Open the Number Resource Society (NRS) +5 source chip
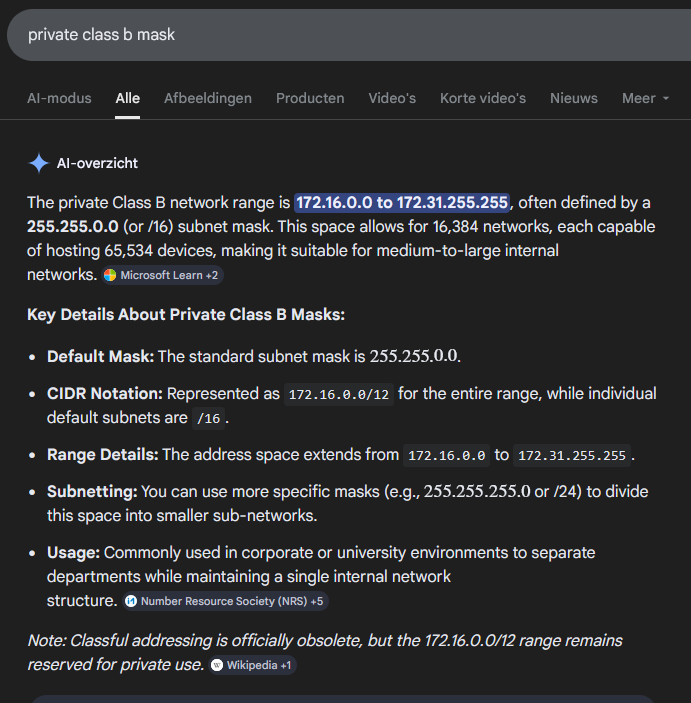691x703 pixels. pyautogui.click(x=226, y=601)
